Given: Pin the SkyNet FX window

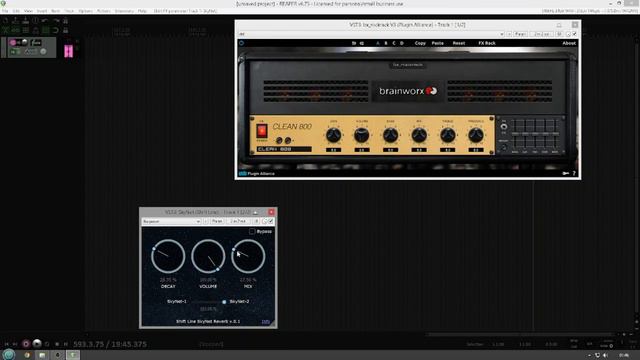Looking at the screenshot, I should [256, 212].
